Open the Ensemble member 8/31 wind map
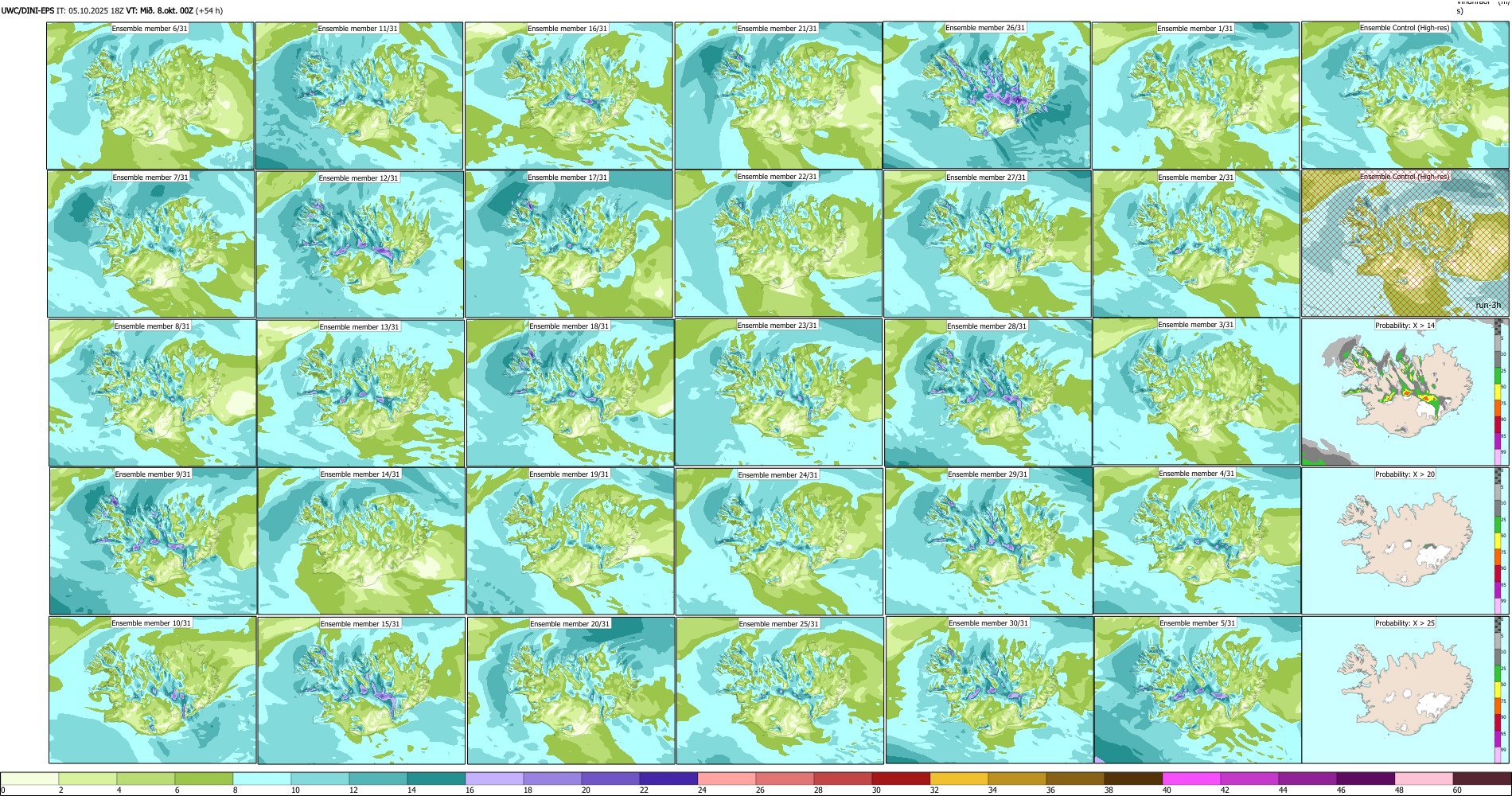Screen dimensions: 1512x796 pos(153,393)
